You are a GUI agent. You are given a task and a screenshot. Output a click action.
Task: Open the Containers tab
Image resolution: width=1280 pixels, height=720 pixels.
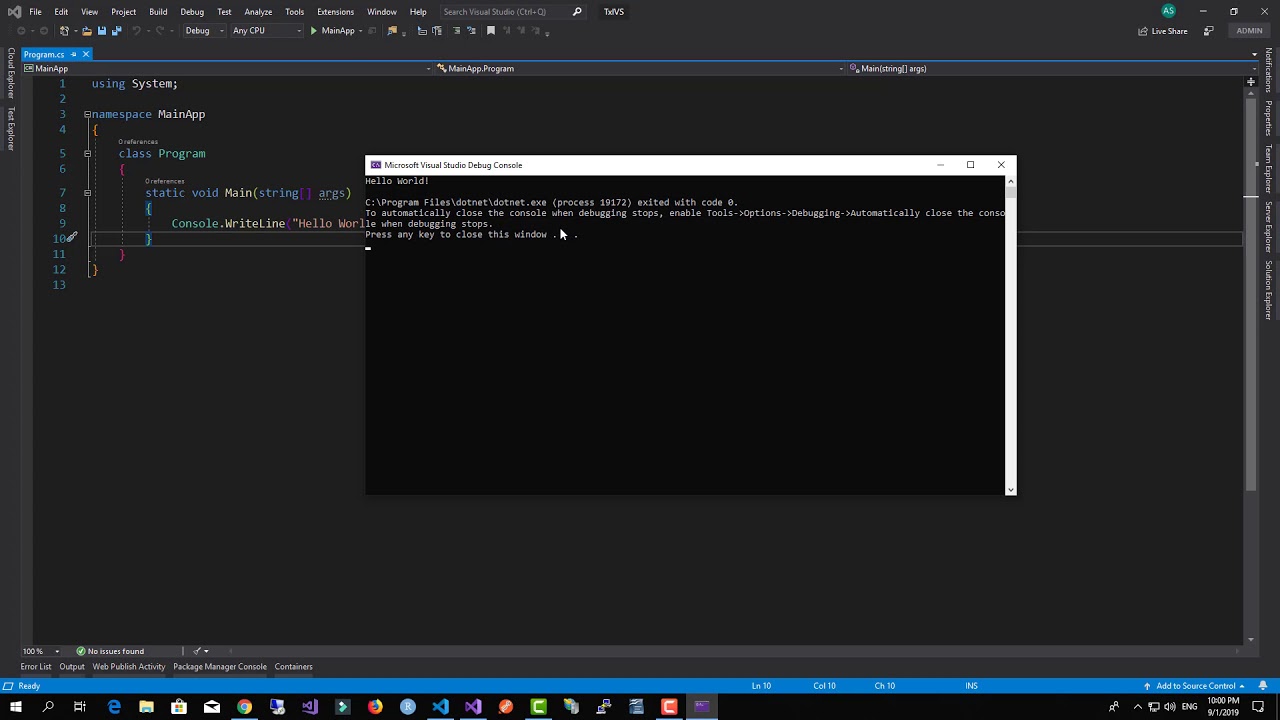(x=294, y=667)
